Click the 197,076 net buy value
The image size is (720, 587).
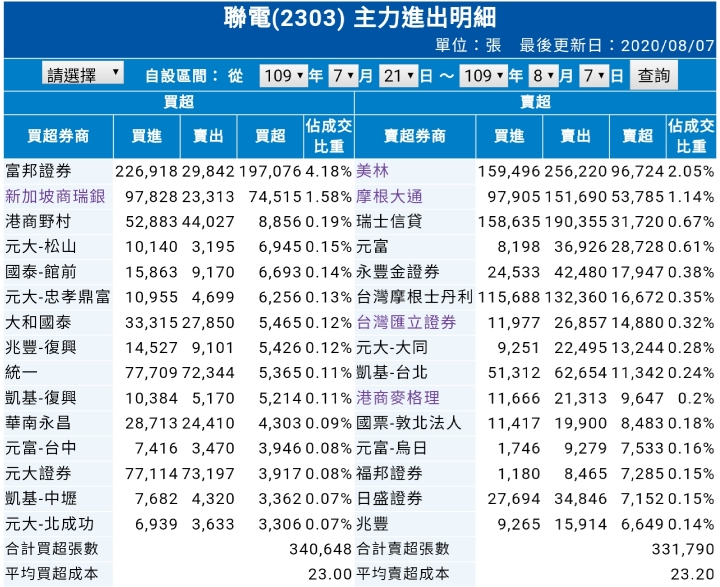[270, 171]
